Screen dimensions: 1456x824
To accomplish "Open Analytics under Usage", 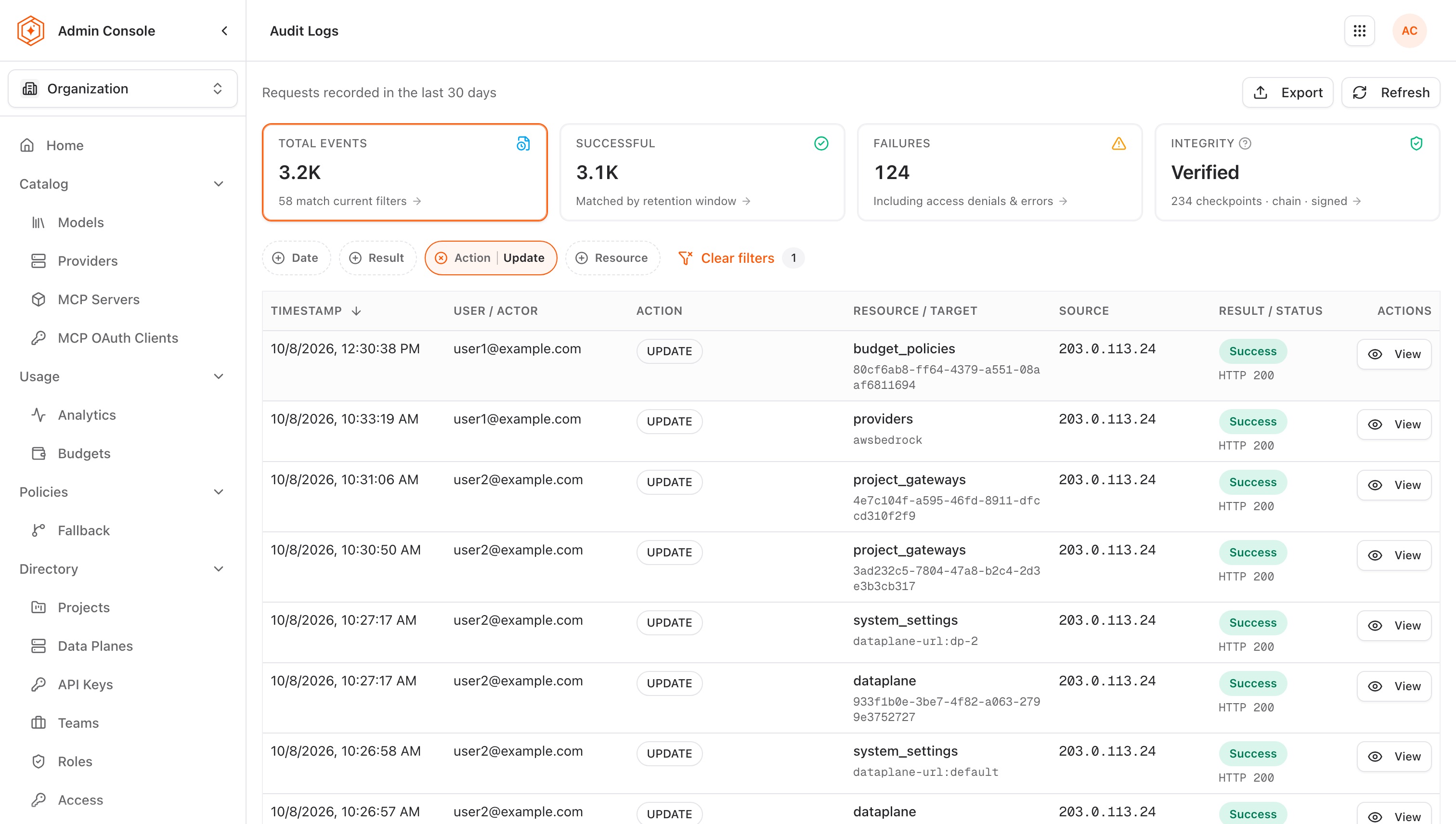I will [123, 415].
